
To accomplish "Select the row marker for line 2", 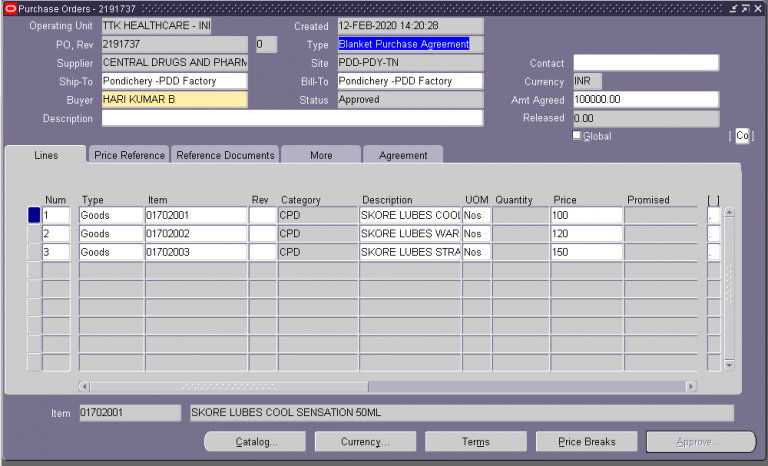I will pyautogui.click(x=34, y=234).
